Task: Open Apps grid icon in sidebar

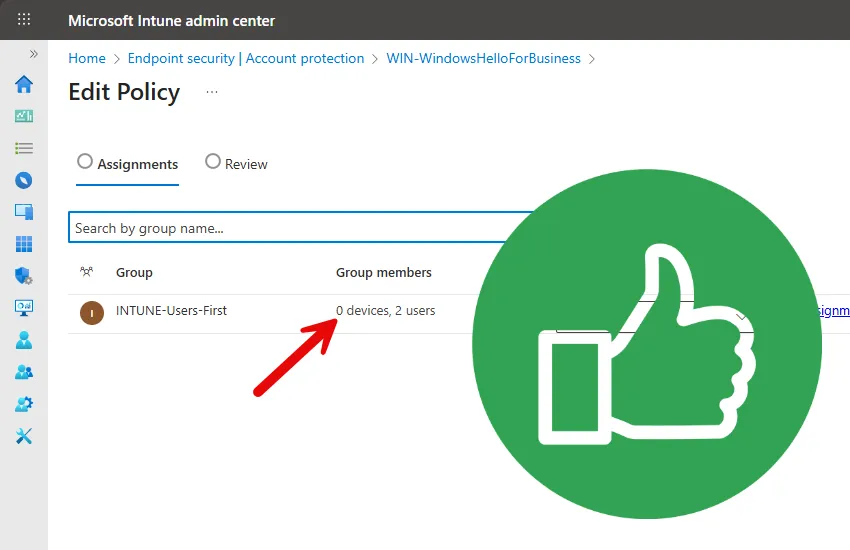Action: pyautogui.click(x=24, y=244)
